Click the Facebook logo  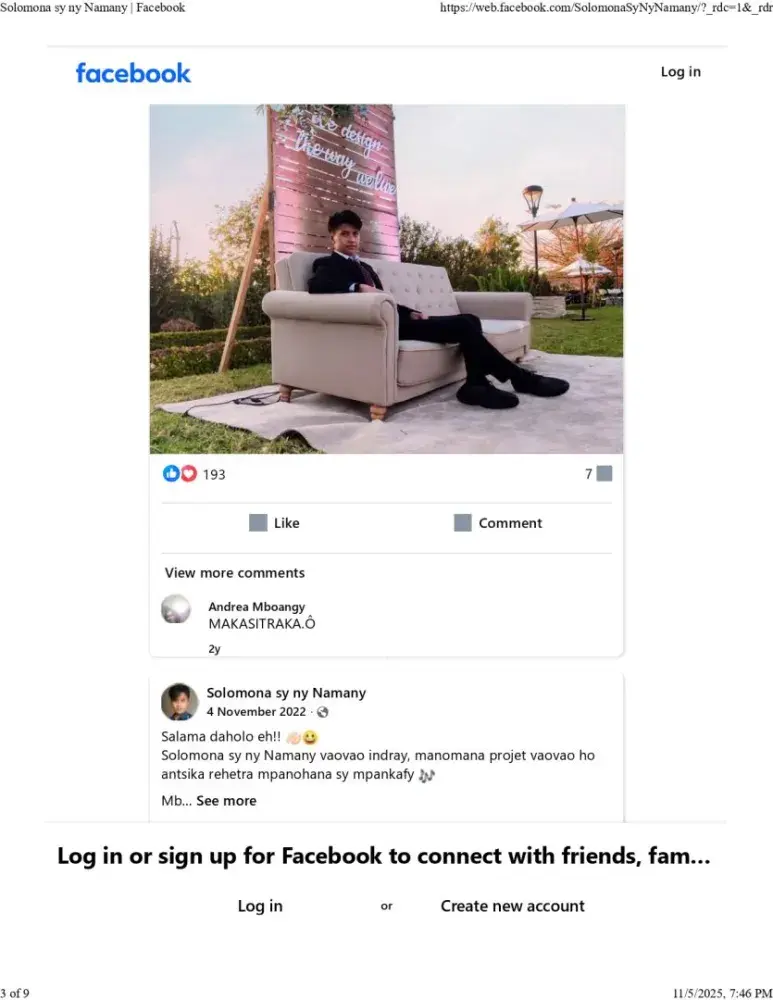click(133, 73)
